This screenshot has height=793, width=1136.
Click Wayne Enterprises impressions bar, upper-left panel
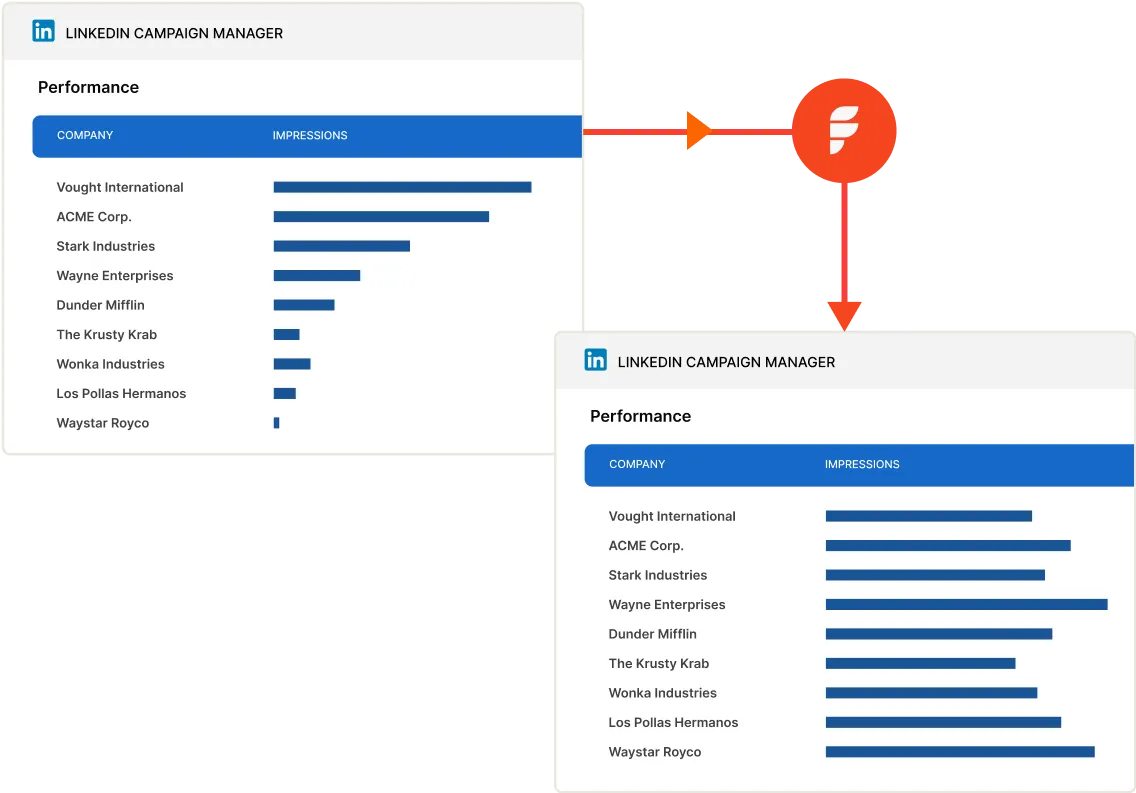click(317, 275)
